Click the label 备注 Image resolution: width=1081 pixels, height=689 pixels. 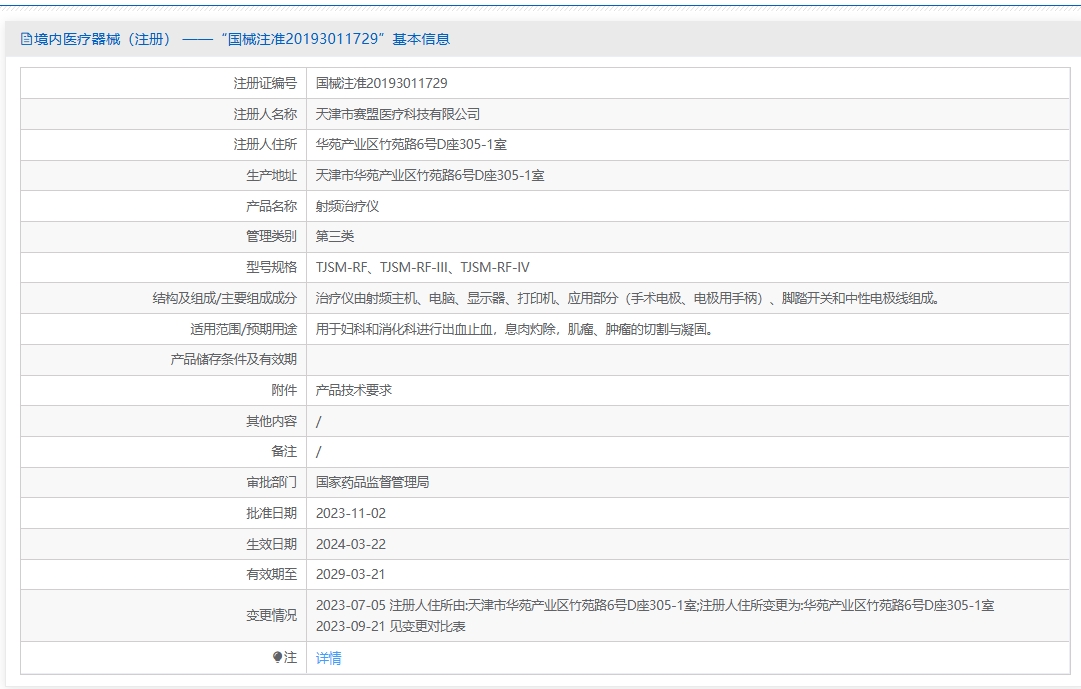click(284, 452)
